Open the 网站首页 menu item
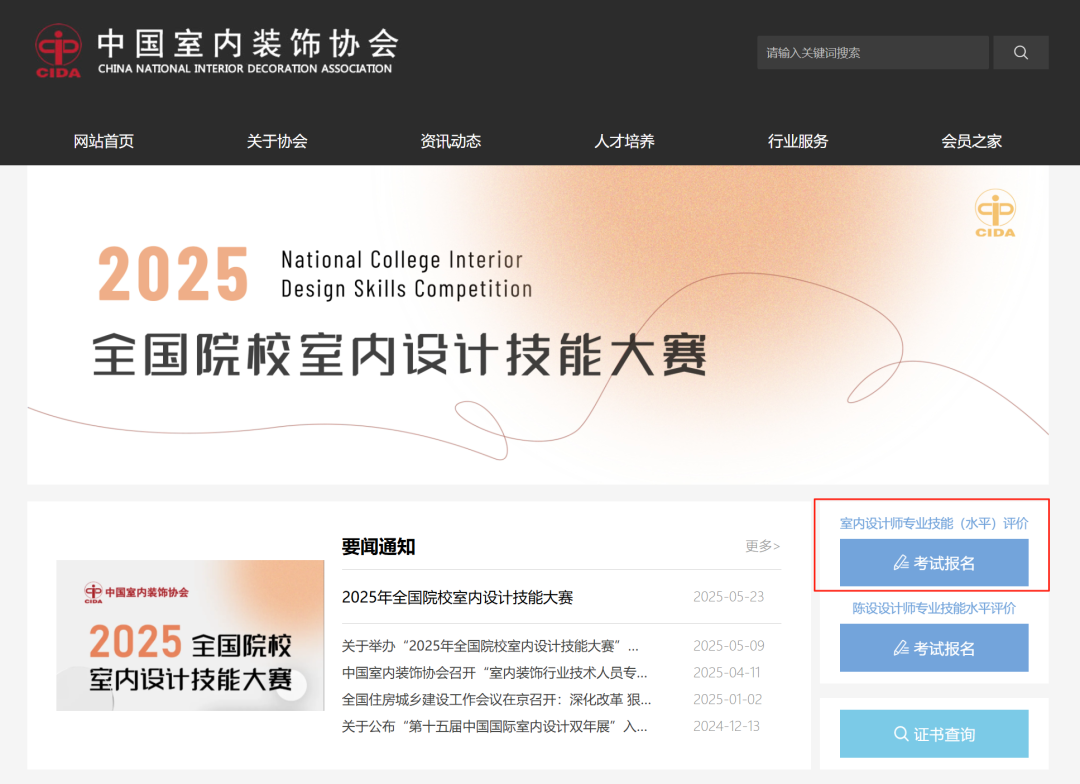This screenshot has width=1080, height=784. pyautogui.click(x=104, y=141)
